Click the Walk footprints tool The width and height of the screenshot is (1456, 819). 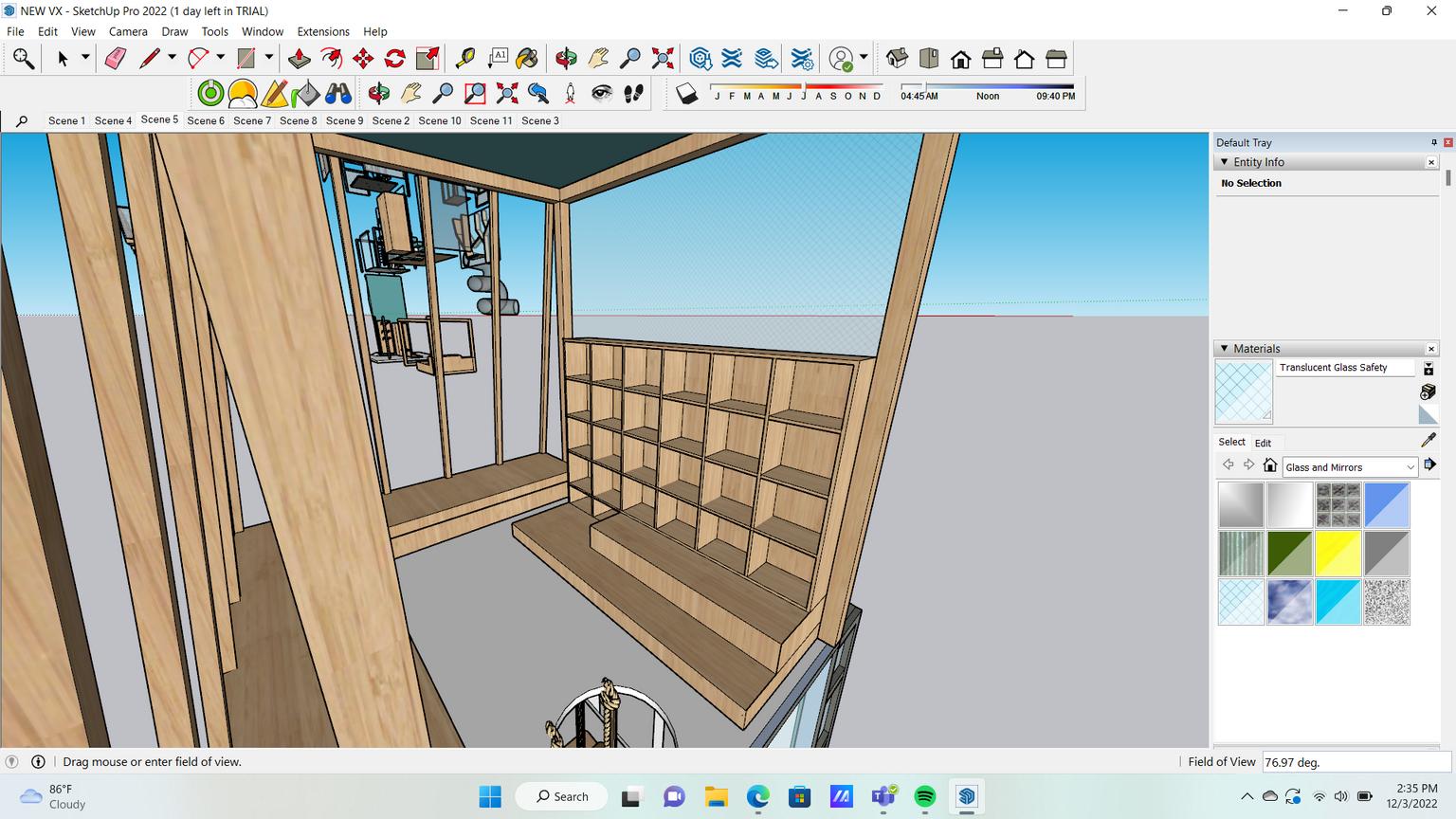[634, 93]
